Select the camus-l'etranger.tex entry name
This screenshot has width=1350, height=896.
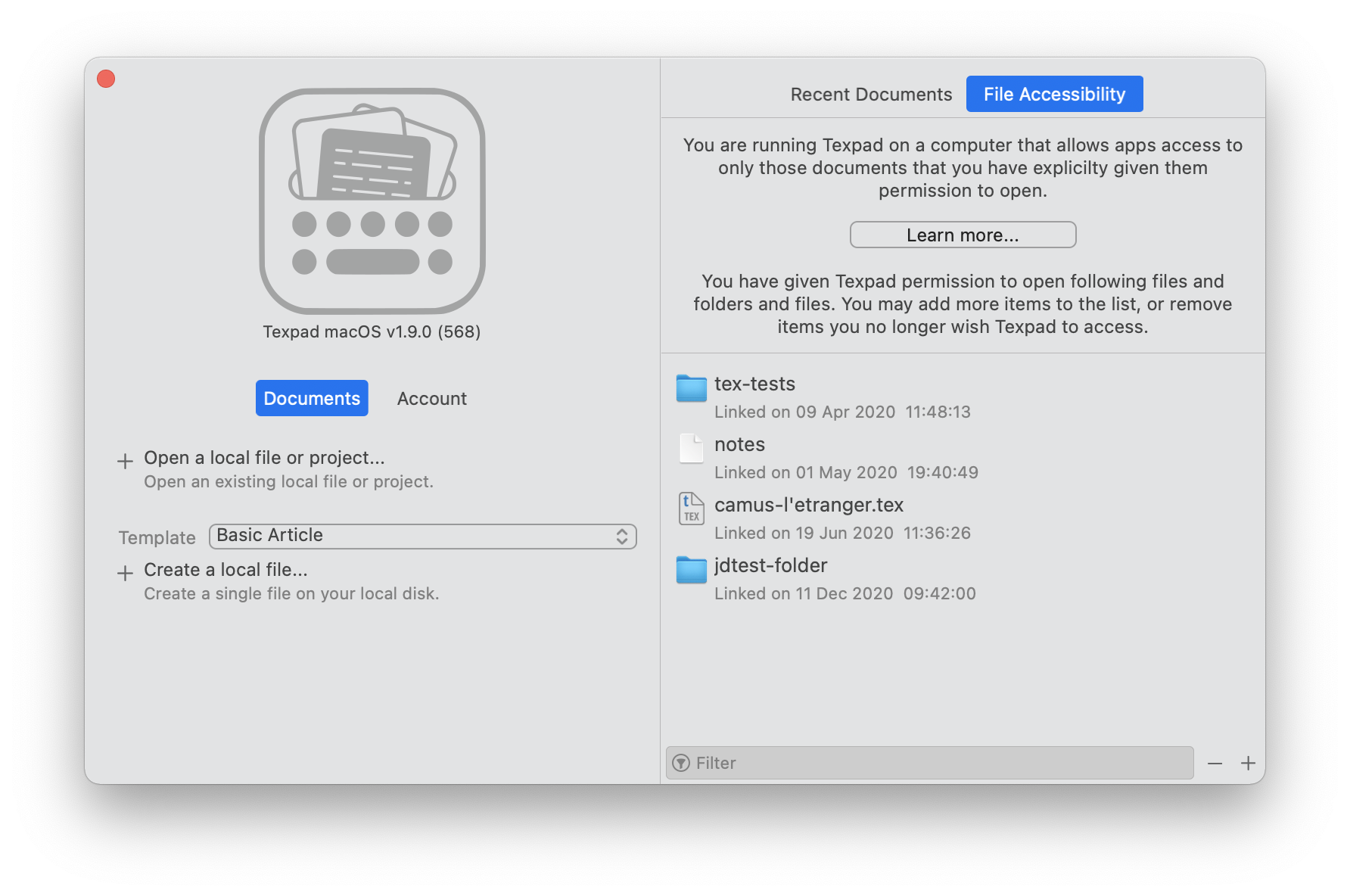pyautogui.click(x=809, y=505)
